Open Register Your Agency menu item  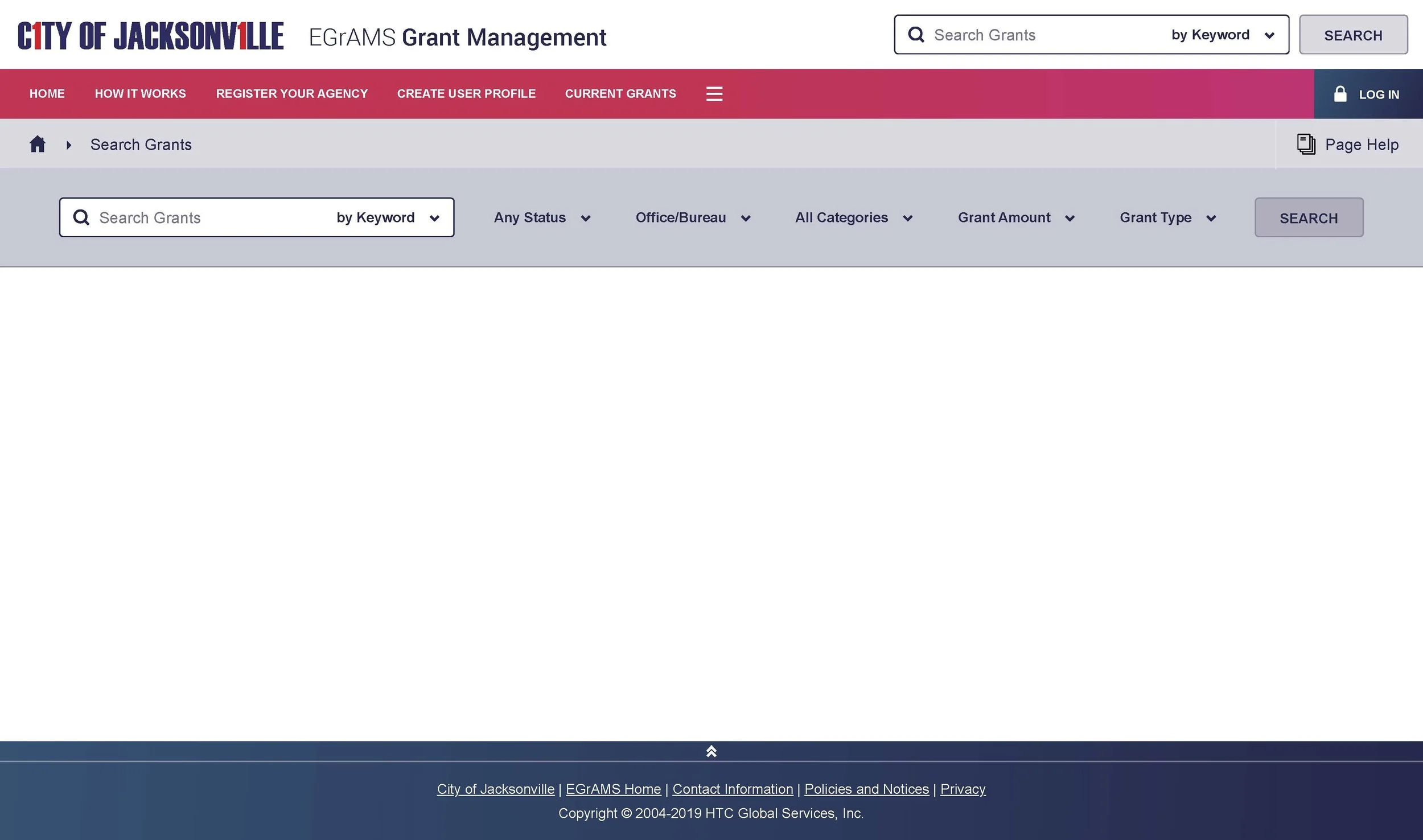(x=291, y=94)
